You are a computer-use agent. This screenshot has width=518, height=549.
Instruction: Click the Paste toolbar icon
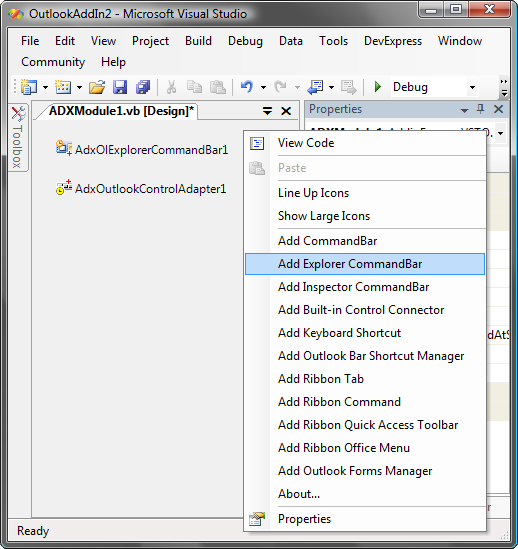click(217, 87)
